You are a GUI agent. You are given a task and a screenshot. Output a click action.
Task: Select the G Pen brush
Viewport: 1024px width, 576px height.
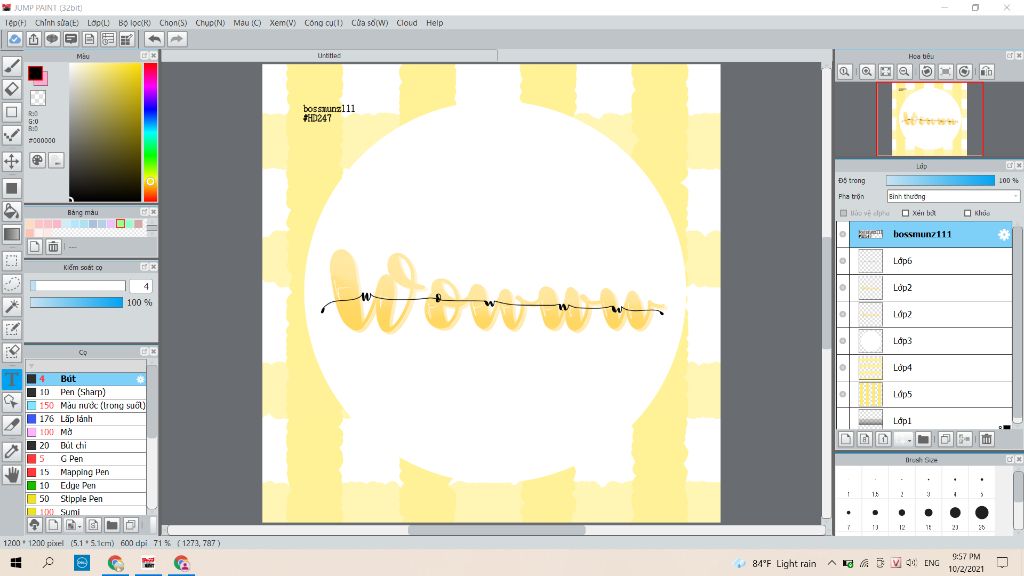tap(86, 459)
